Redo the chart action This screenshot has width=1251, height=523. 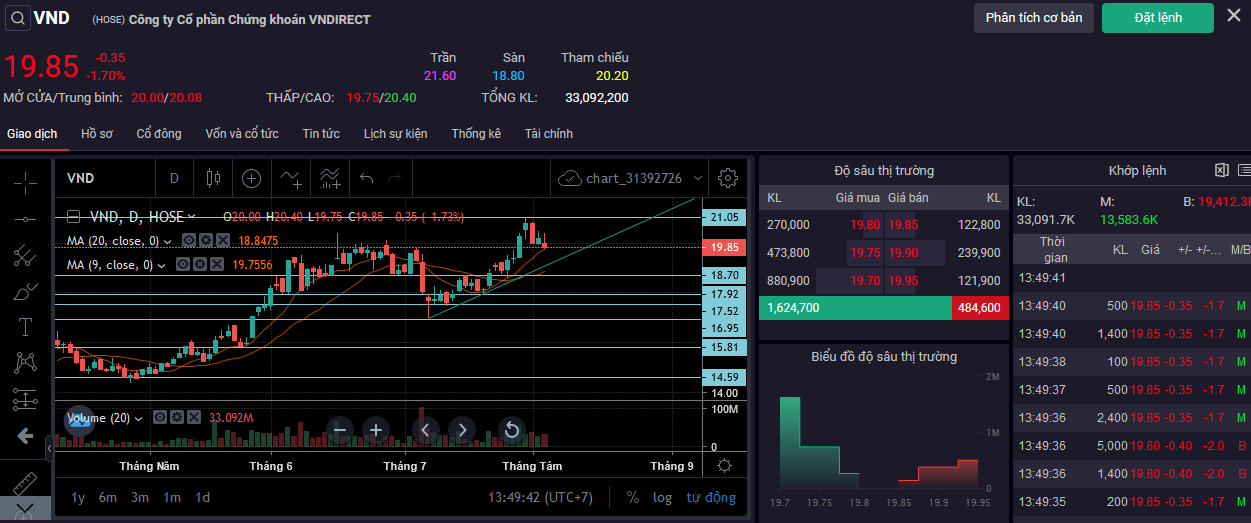[x=394, y=179]
